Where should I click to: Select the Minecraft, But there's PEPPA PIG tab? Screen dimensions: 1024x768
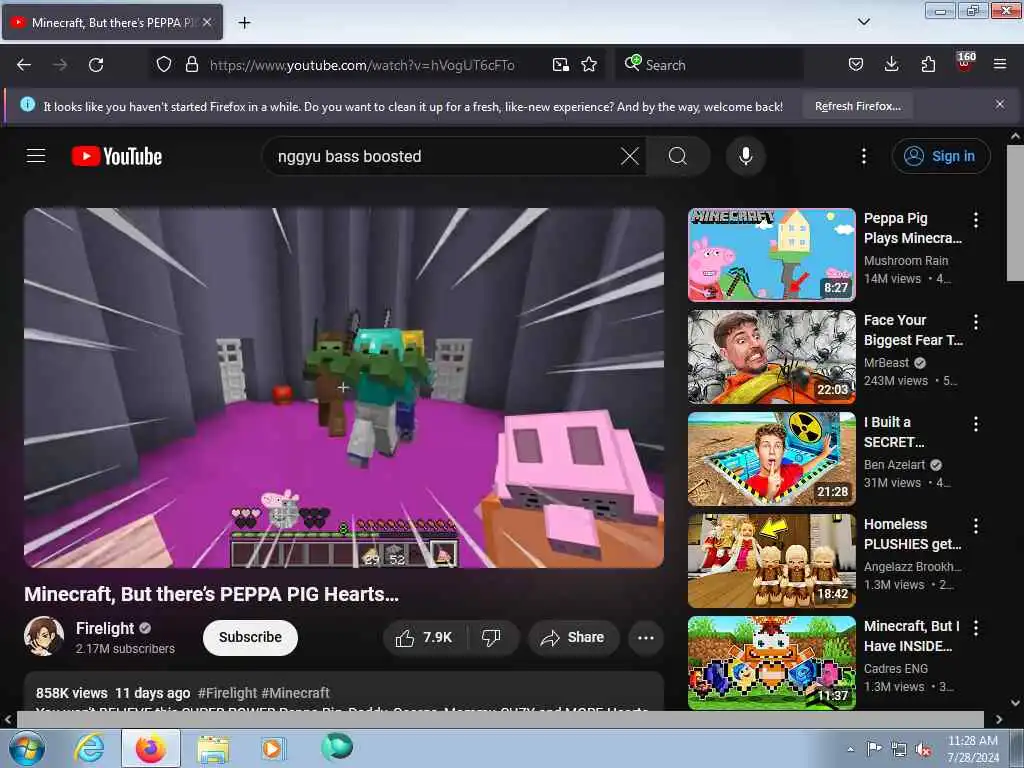tap(112, 22)
